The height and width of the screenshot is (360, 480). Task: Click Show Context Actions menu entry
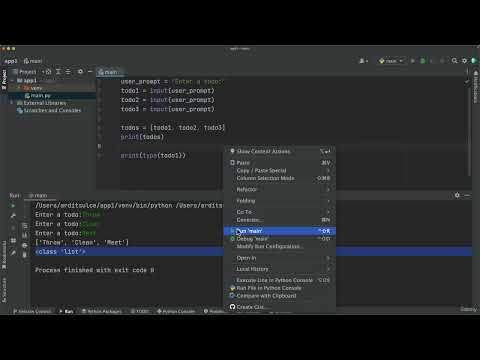click(x=280, y=151)
